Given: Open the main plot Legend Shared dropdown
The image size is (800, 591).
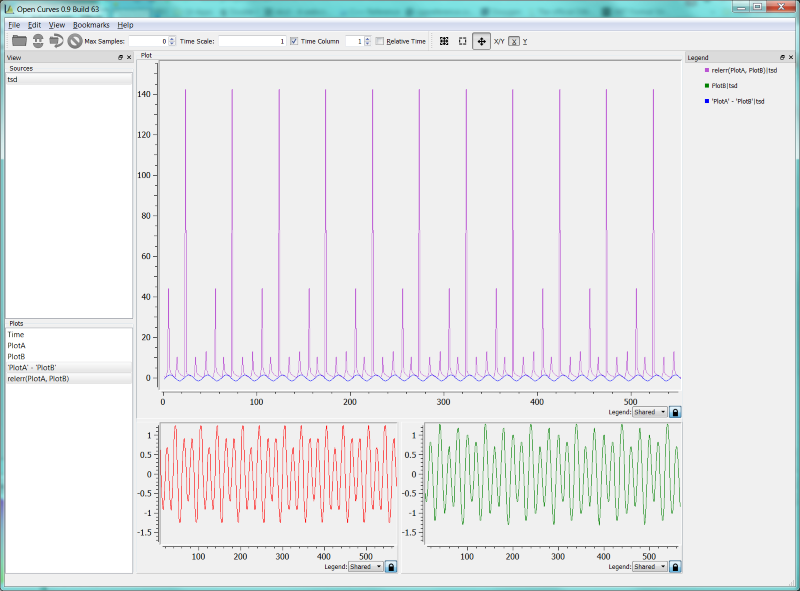Looking at the screenshot, I should (649, 412).
